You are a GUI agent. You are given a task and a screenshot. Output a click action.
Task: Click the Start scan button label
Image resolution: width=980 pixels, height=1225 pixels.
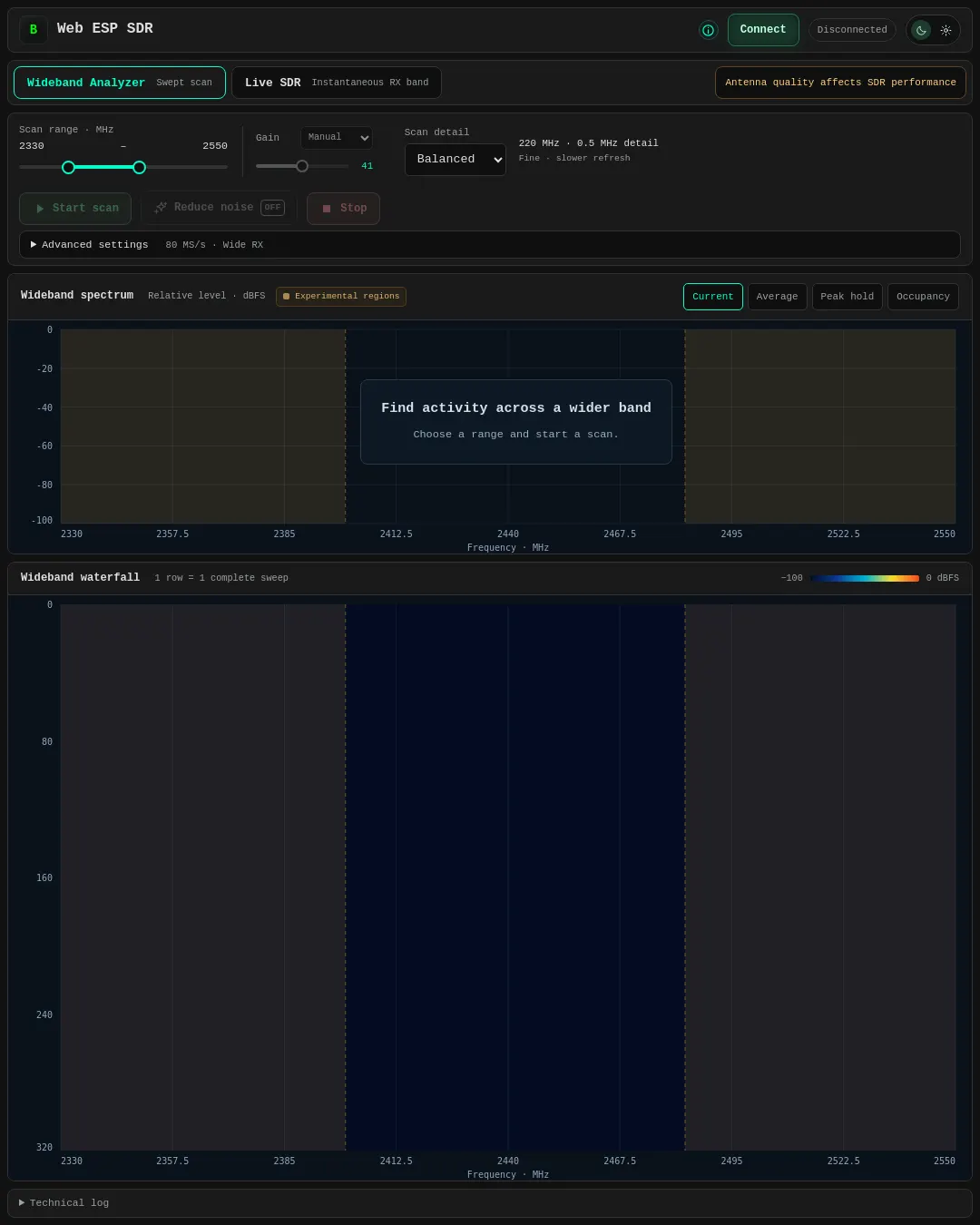pyautogui.click(x=85, y=209)
